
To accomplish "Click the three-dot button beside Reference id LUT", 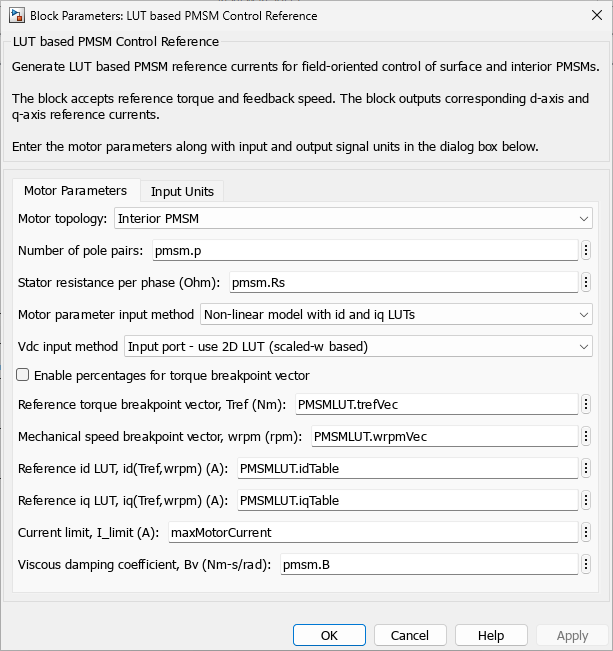I will (x=586, y=468).
